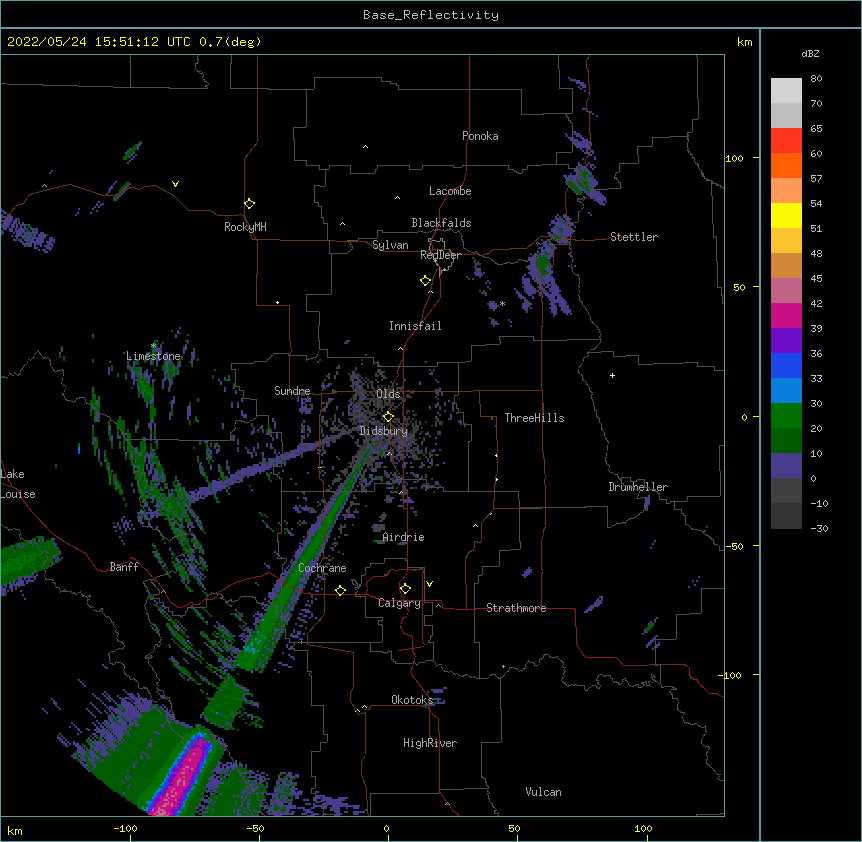Click the 65 dBZ red color swatch

(786, 140)
